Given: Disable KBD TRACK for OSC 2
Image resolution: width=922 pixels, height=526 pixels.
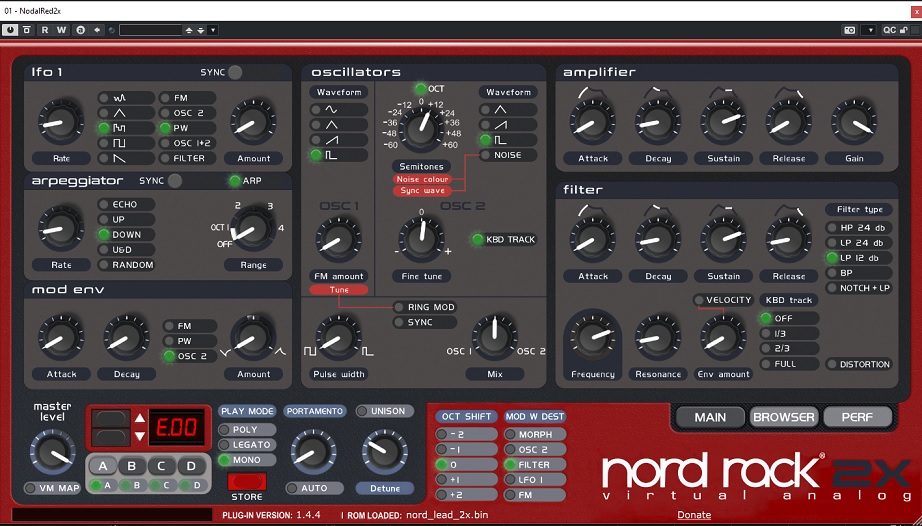Looking at the screenshot, I should [505, 239].
